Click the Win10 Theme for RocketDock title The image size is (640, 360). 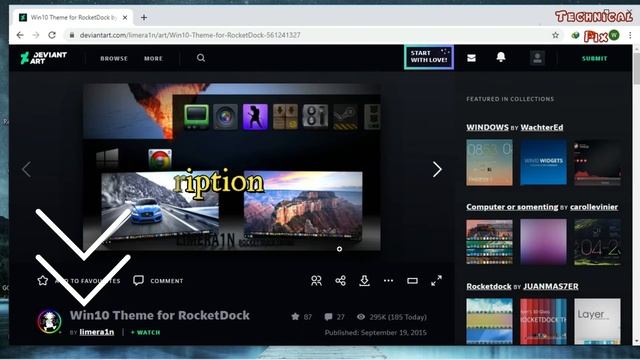point(160,315)
